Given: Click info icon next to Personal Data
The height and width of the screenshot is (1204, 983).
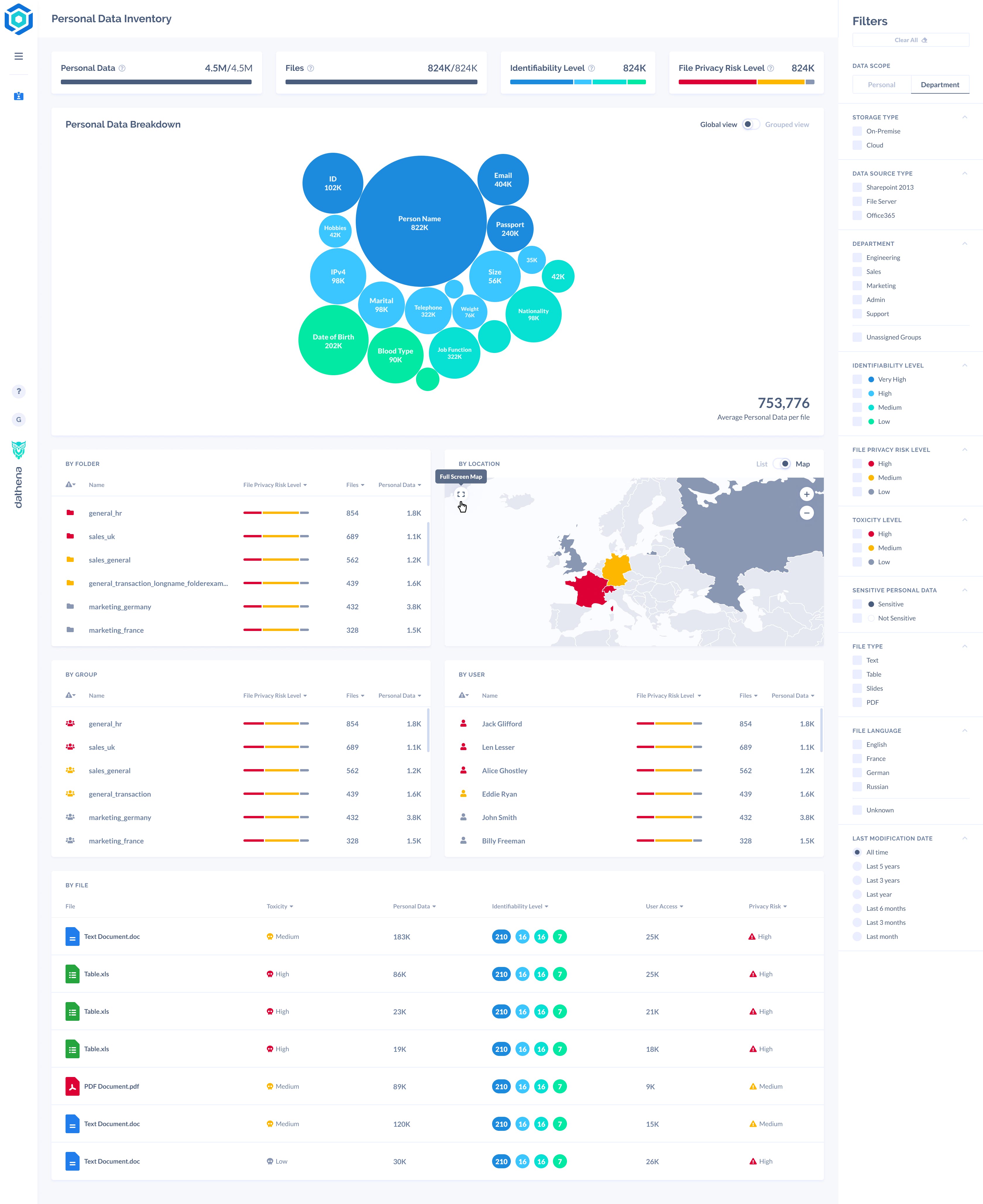Looking at the screenshot, I should click(122, 68).
